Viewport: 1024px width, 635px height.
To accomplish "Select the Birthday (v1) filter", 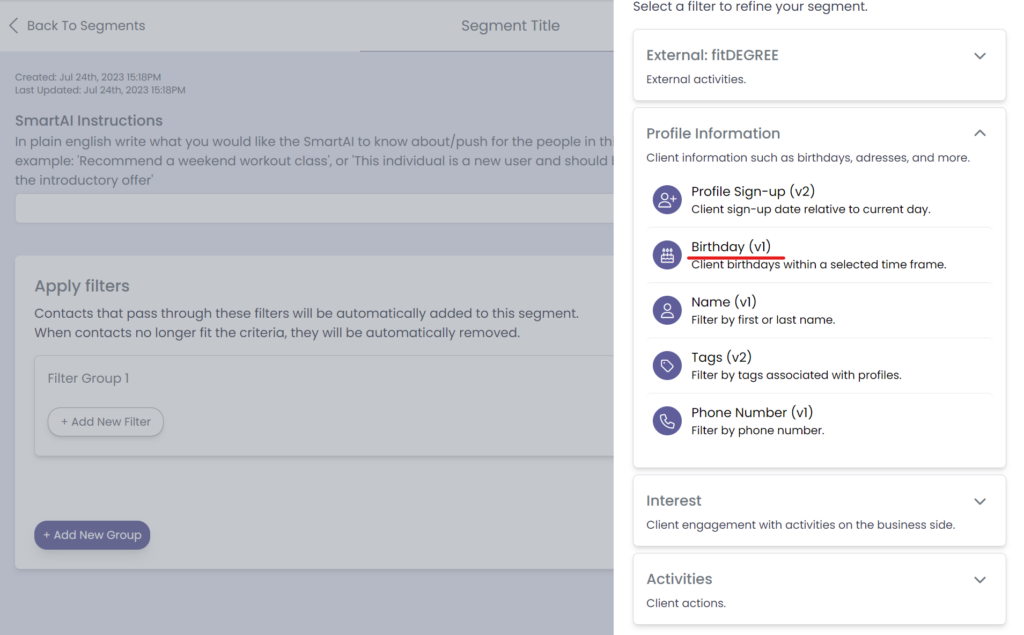I will tap(731, 247).
